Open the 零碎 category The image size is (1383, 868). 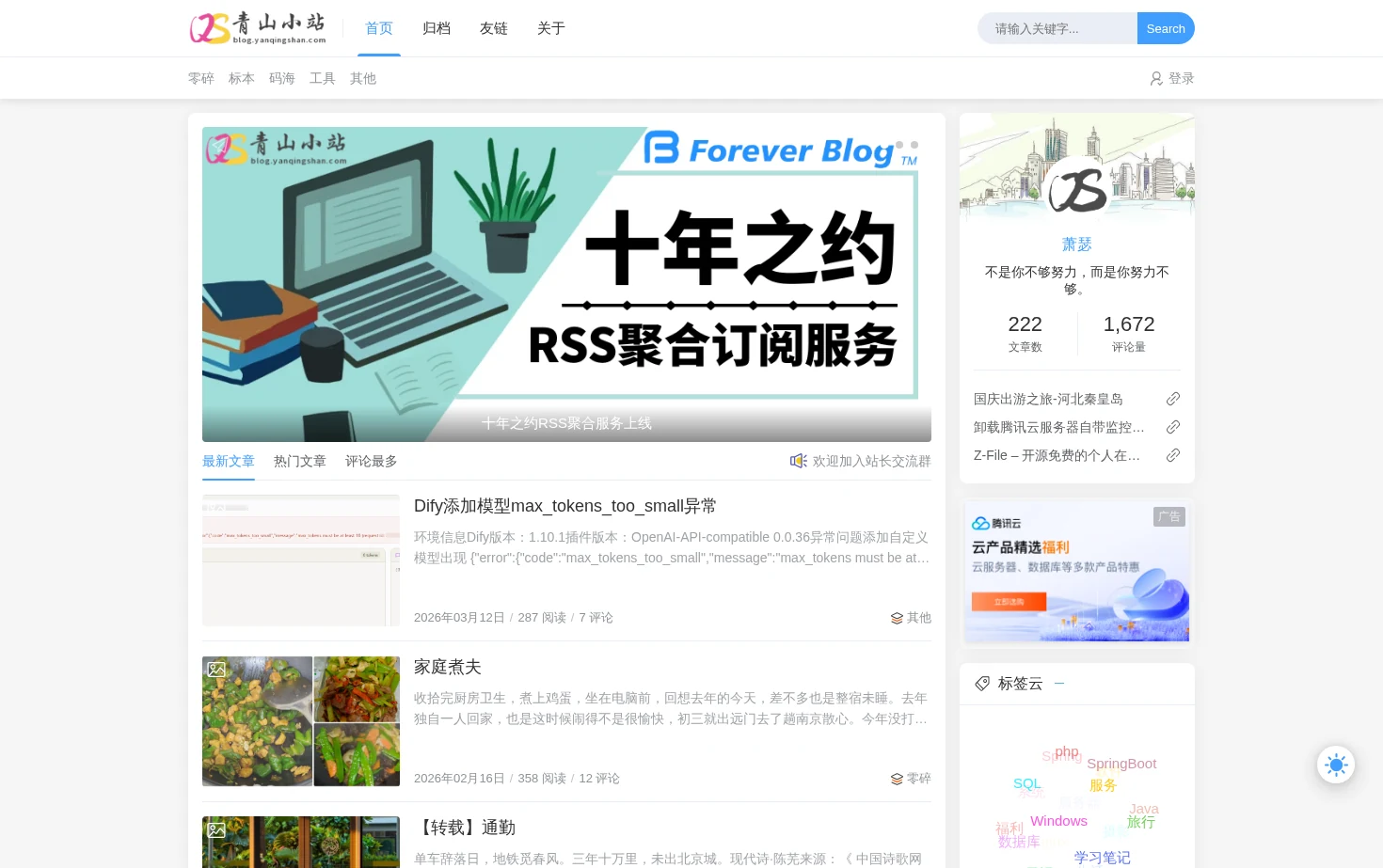201,78
